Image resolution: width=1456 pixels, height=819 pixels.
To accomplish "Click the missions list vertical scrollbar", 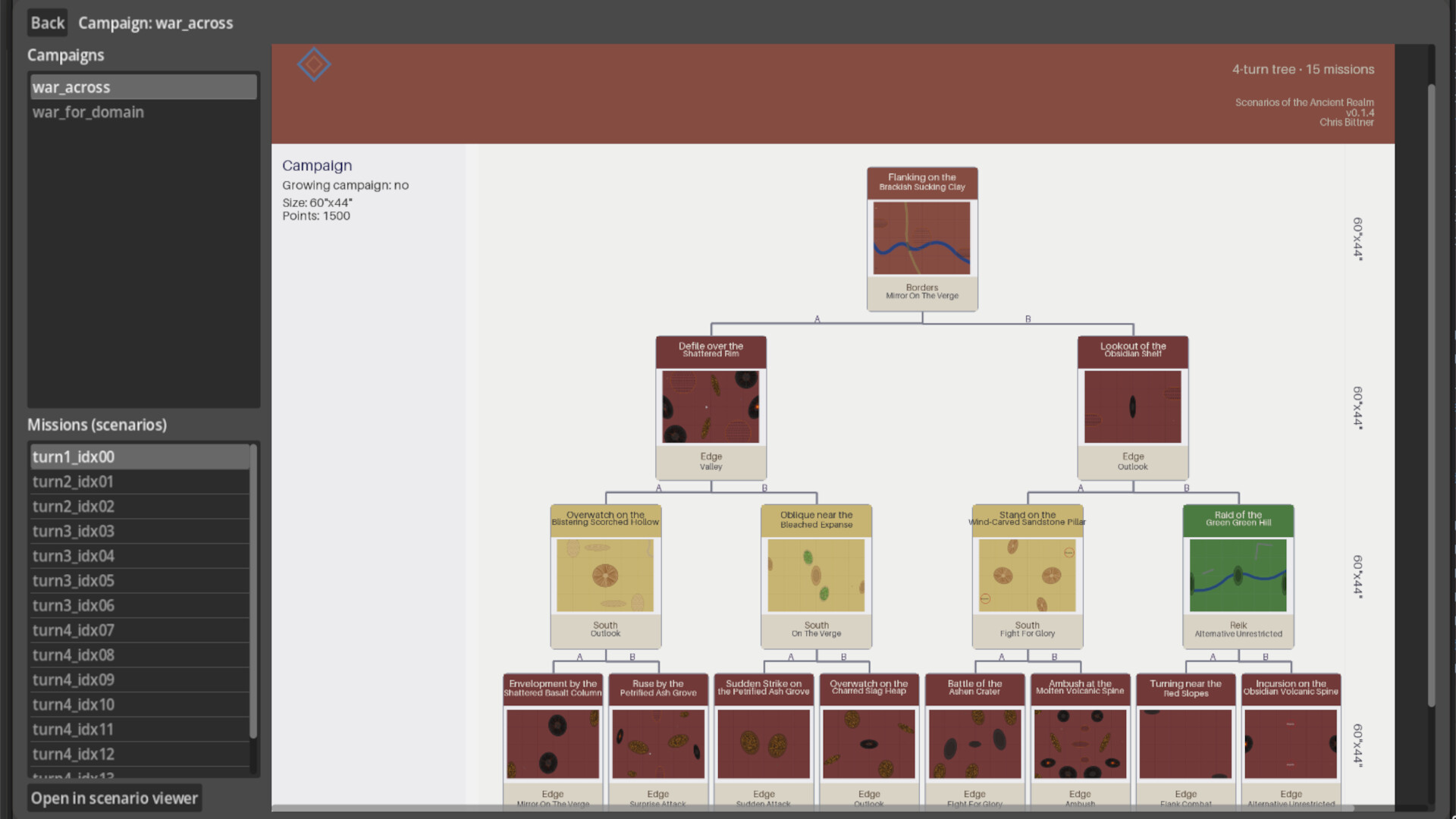I will [x=253, y=591].
